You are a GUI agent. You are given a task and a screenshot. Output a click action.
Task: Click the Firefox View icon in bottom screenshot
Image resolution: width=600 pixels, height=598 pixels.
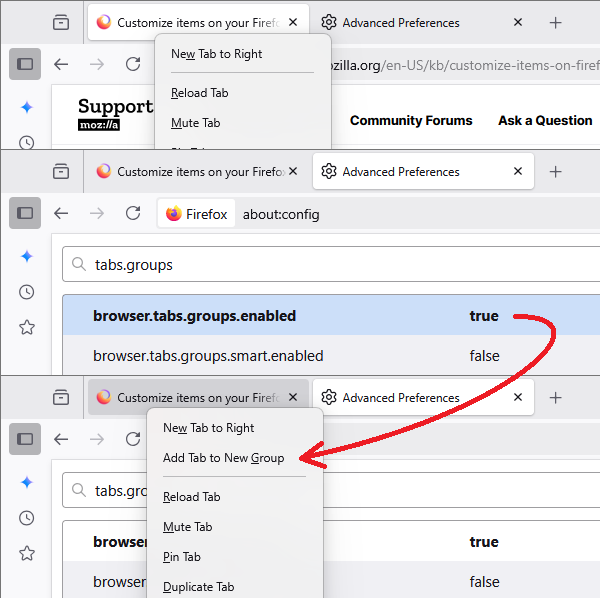tap(61, 397)
